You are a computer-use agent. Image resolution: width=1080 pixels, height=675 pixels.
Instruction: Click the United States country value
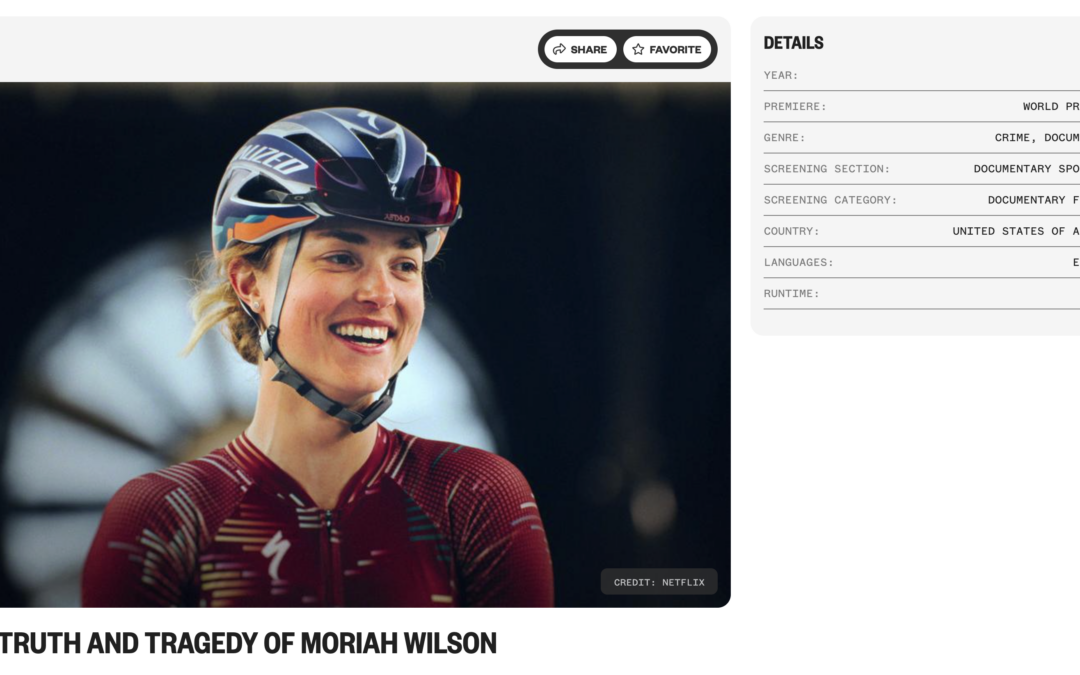(1016, 231)
